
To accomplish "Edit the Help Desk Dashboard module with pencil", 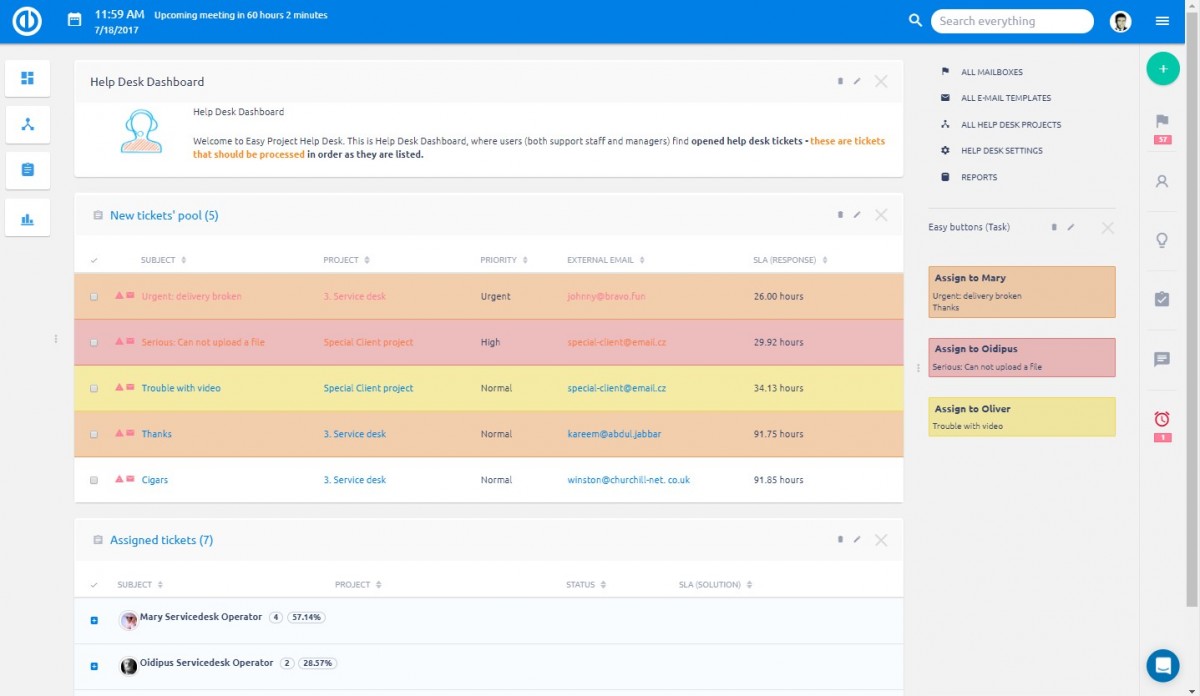I will tap(857, 82).
